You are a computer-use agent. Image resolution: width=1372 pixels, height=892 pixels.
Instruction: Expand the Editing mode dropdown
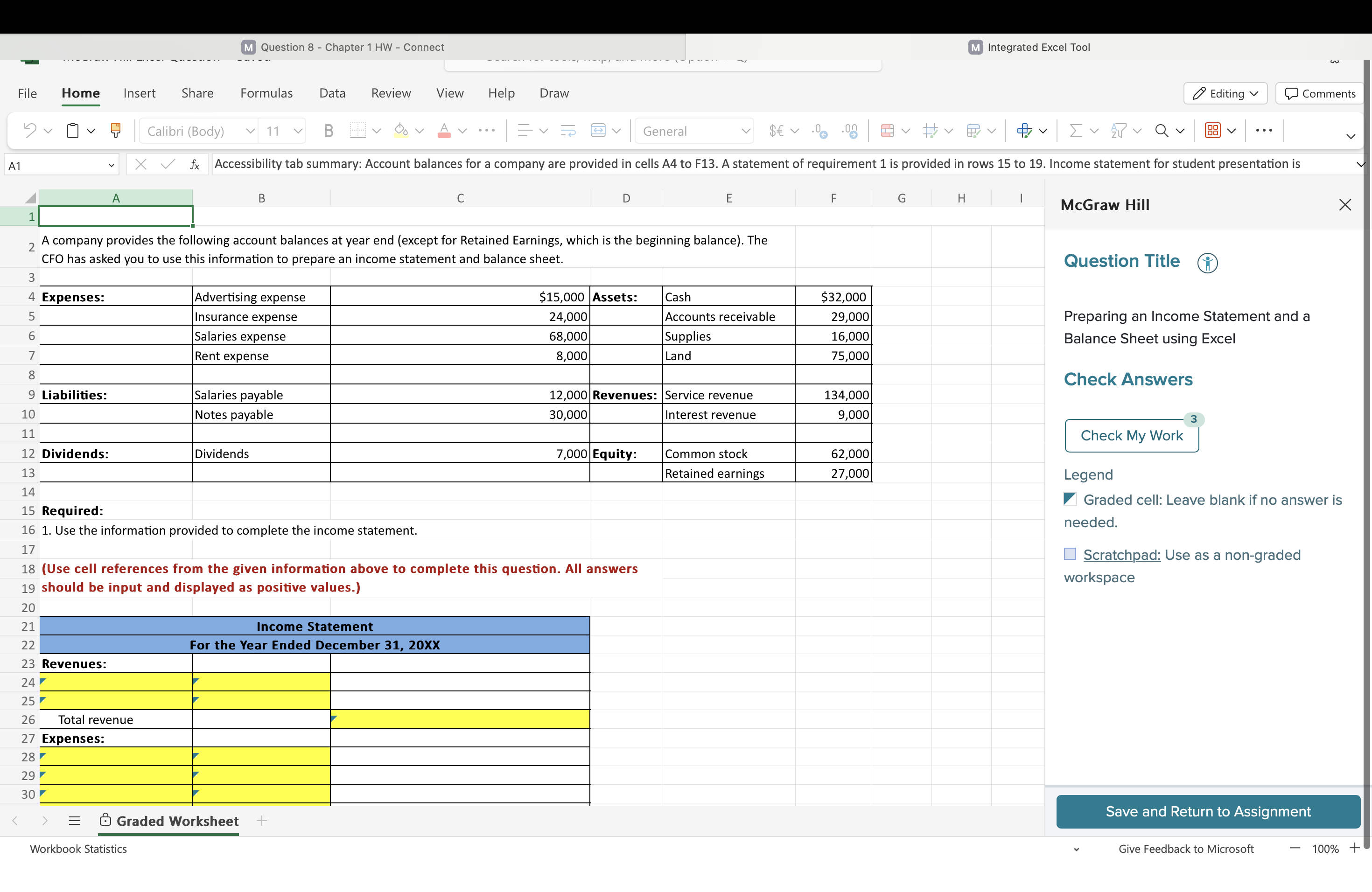pos(1225,93)
